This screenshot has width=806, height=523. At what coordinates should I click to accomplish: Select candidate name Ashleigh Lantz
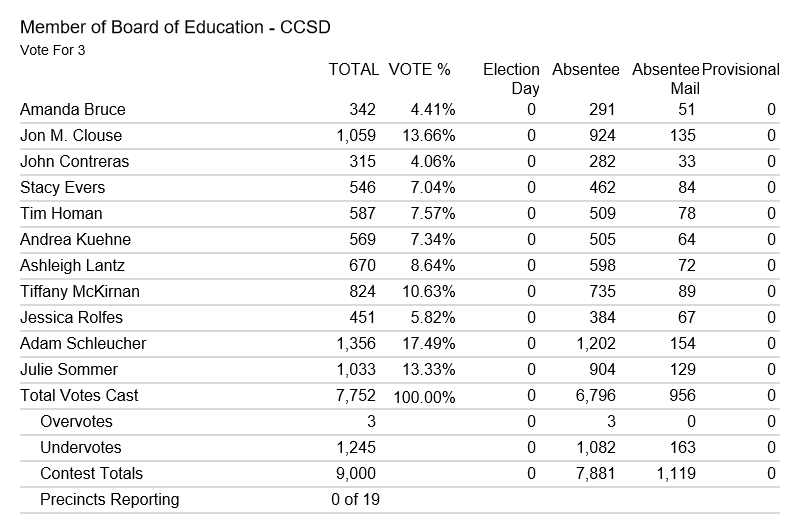[x=70, y=266]
